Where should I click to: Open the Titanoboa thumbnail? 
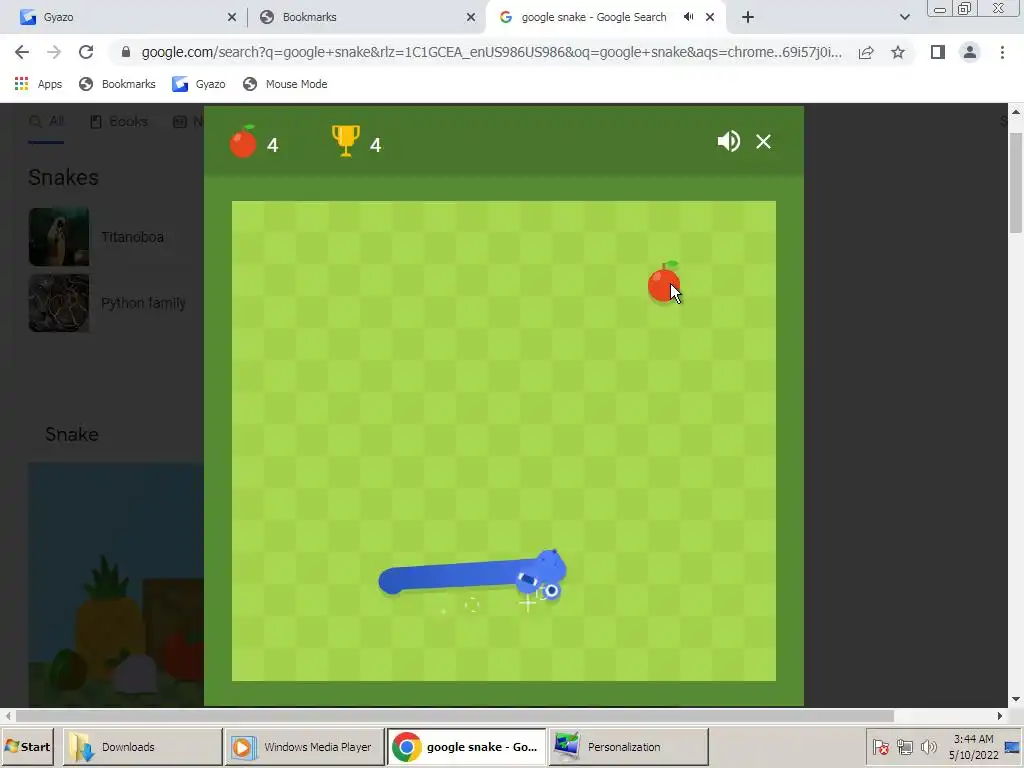[59, 236]
